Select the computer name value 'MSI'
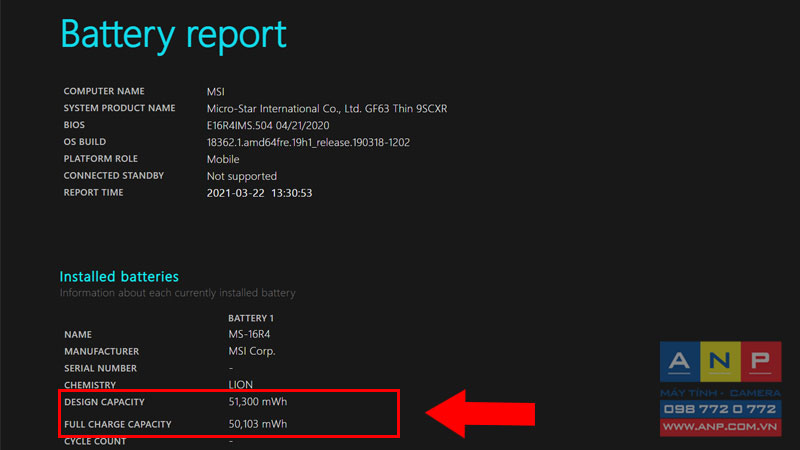Screen dimensions: 800x450 [x=215, y=92]
